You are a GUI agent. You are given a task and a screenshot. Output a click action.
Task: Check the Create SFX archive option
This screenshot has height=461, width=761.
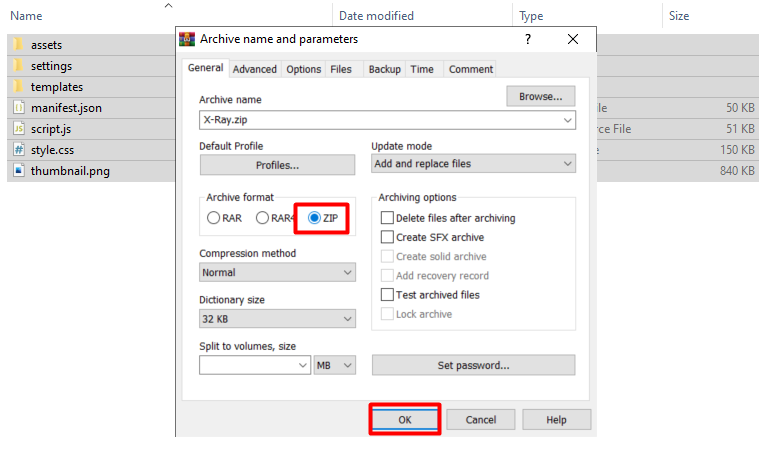pyautogui.click(x=387, y=237)
